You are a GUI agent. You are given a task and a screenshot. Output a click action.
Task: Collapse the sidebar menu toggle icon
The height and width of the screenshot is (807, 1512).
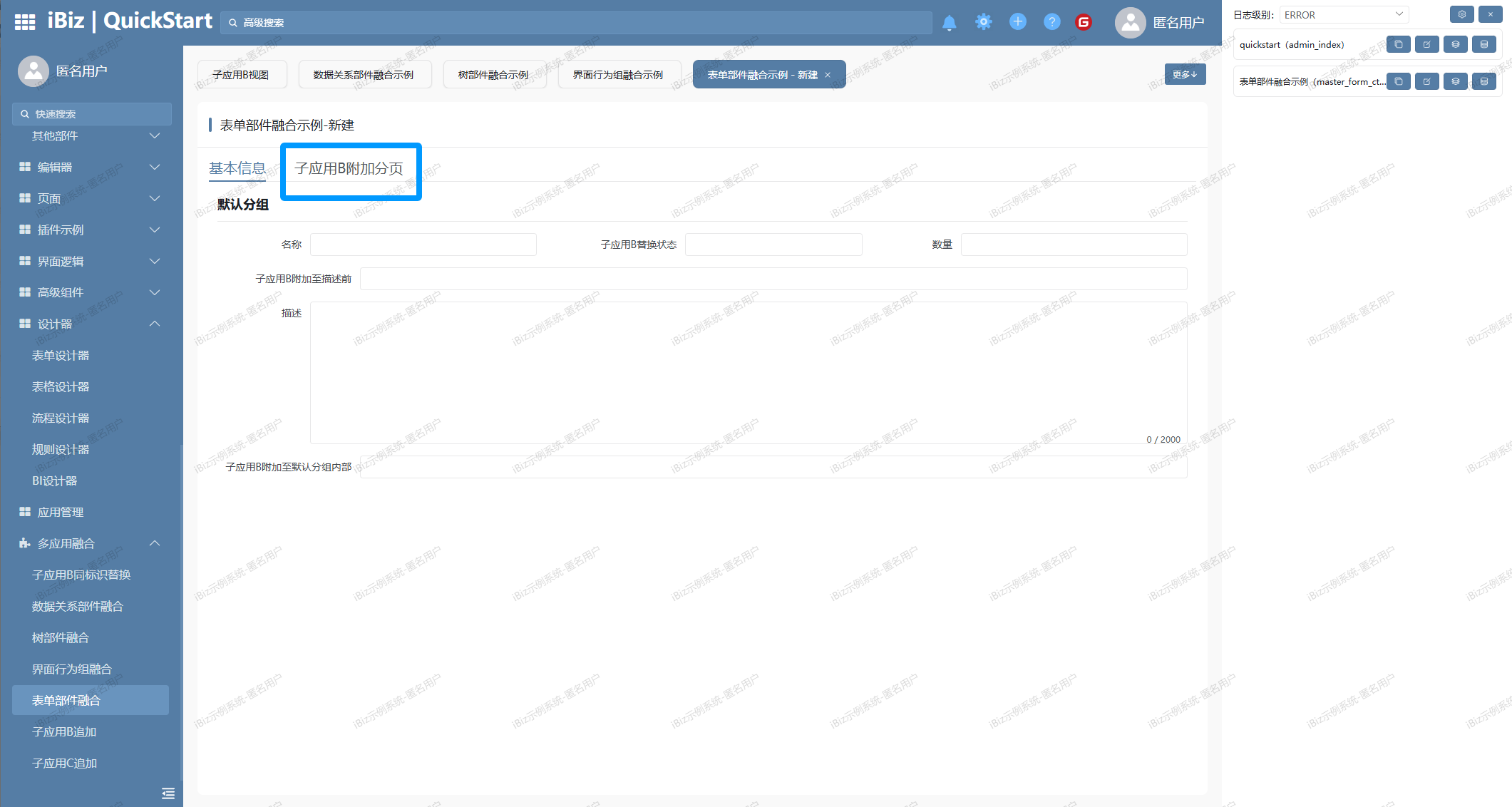168,793
